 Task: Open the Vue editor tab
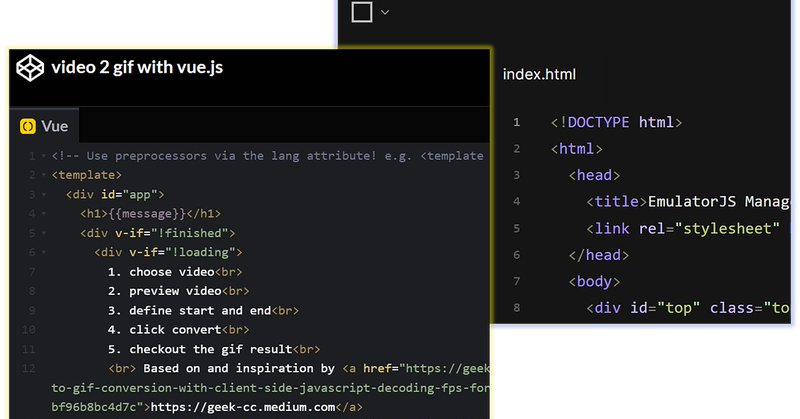click(44, 126)
